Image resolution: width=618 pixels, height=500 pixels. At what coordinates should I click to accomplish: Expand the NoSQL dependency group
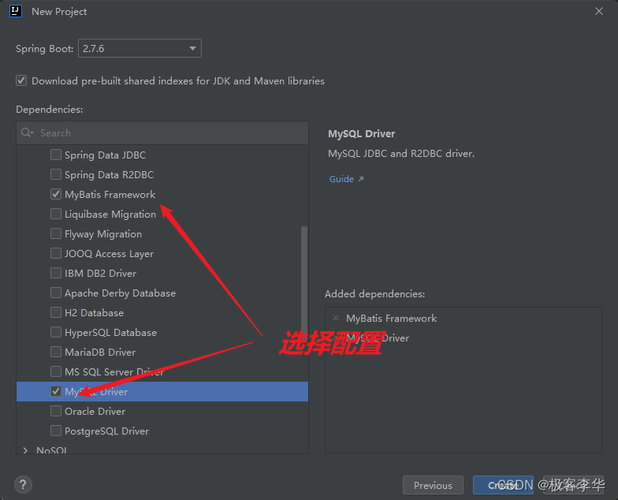[26, 450]
